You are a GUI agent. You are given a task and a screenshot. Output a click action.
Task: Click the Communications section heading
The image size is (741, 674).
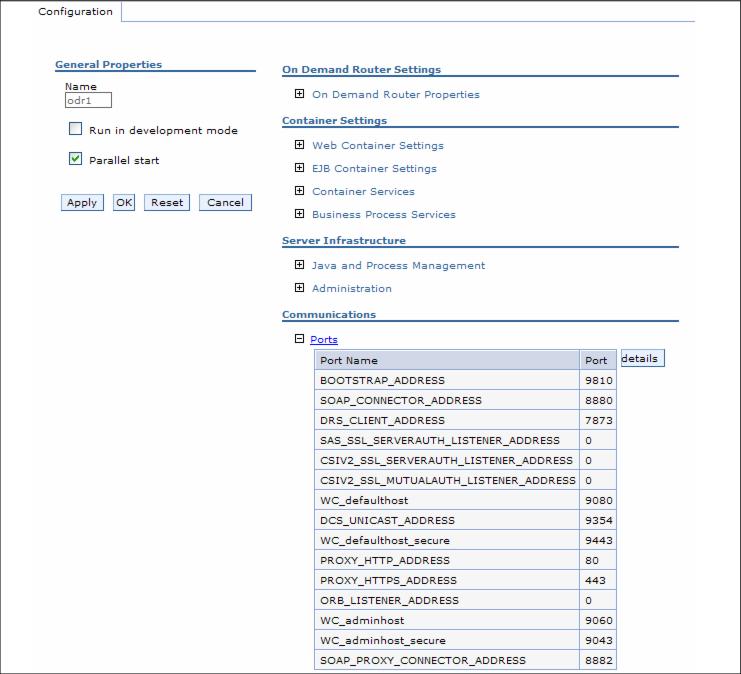tap(329, 314)
